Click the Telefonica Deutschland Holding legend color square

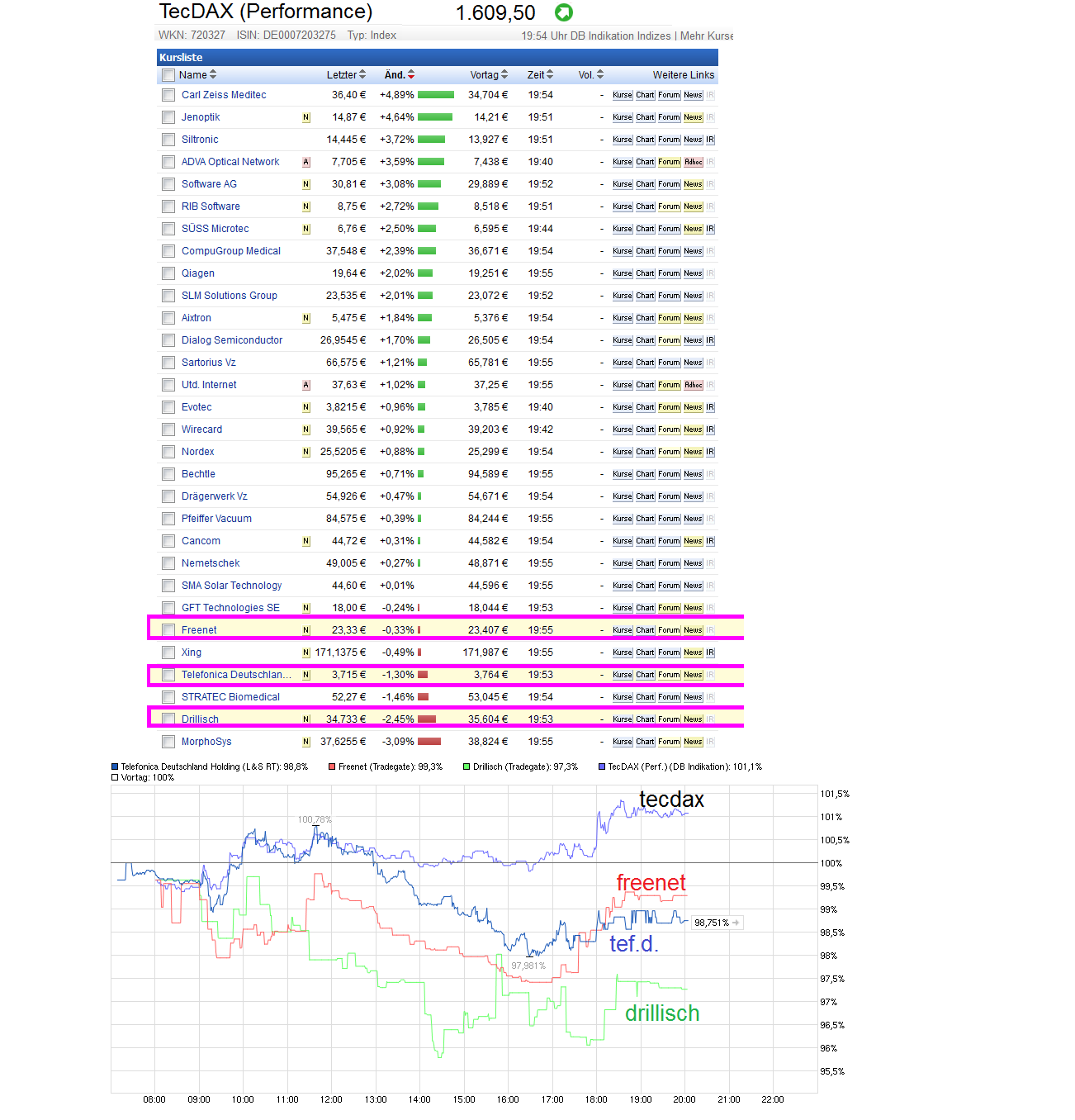click(x=115, y=766)
